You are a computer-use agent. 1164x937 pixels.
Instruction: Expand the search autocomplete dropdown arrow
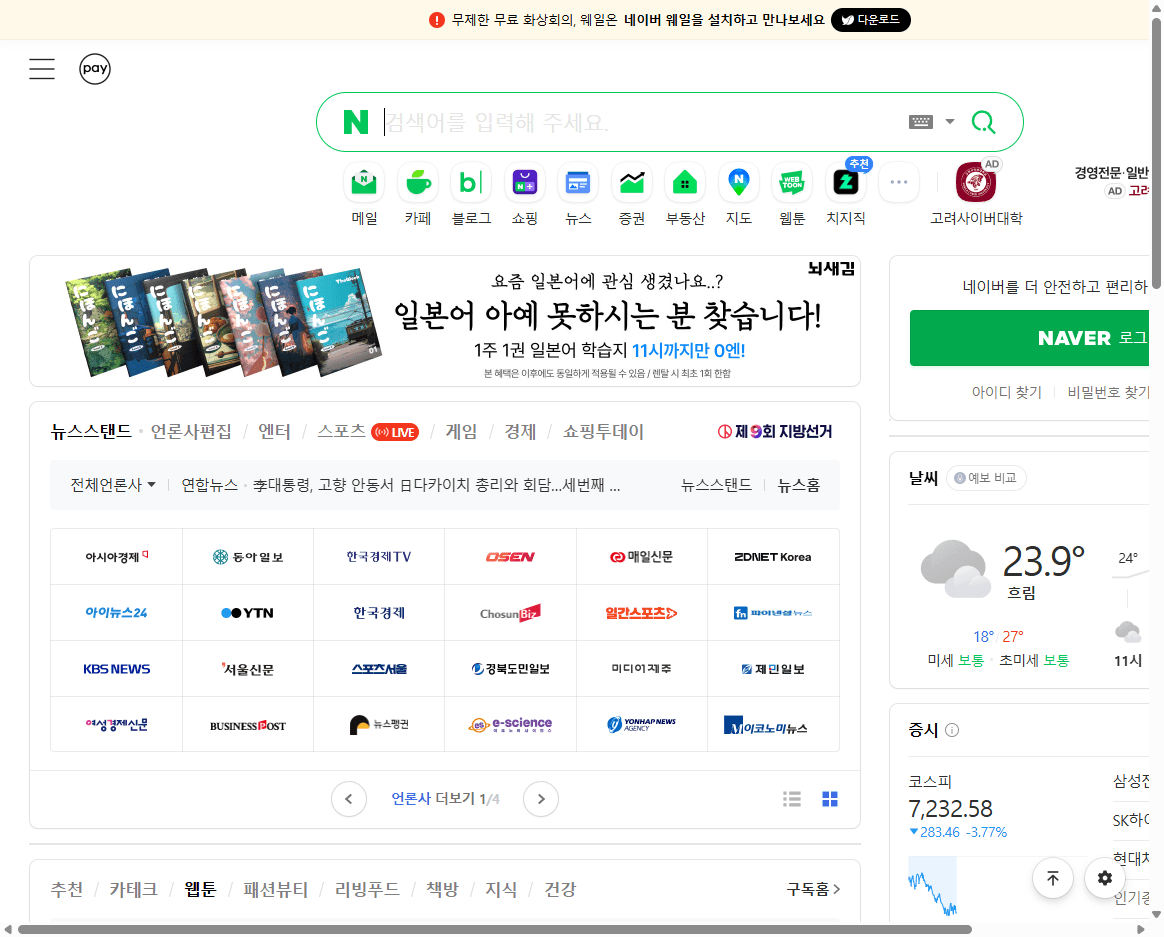(x=949, y=122)
